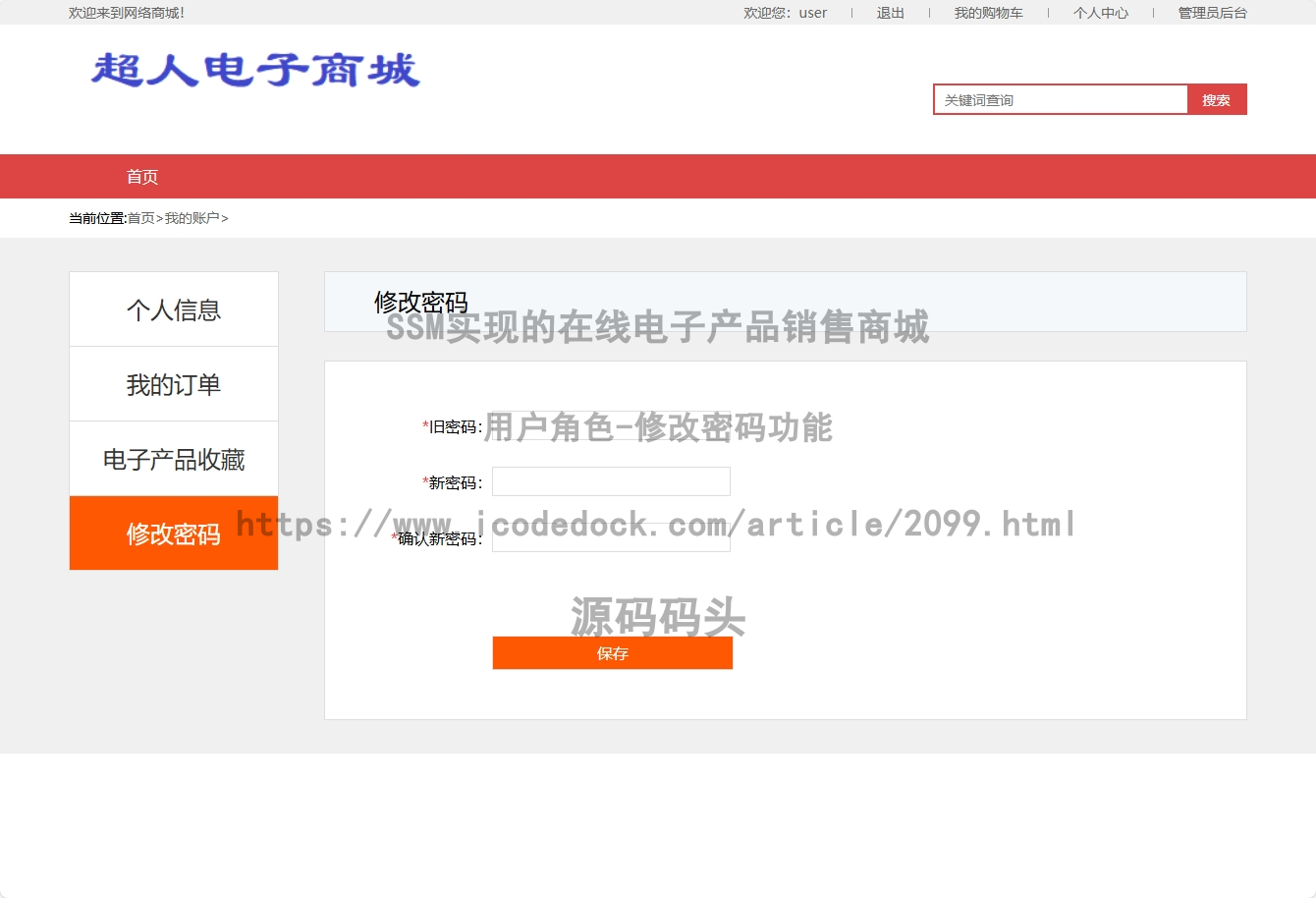
Task: Click the orange 保存 save button
Action: [613, 653]
